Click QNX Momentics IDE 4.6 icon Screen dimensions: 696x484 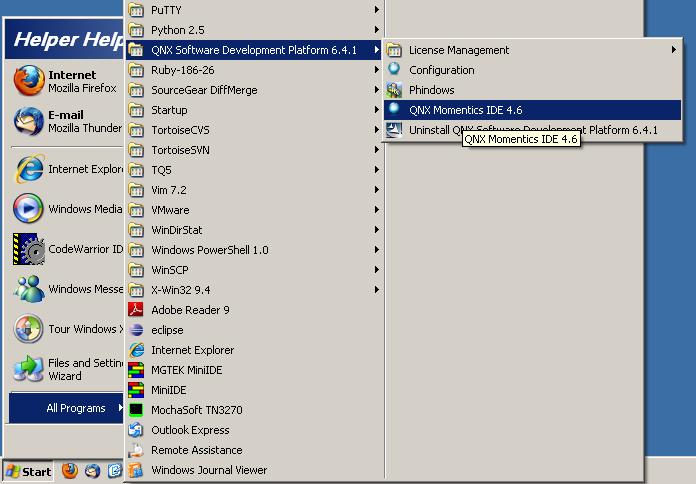coord(394,109)
